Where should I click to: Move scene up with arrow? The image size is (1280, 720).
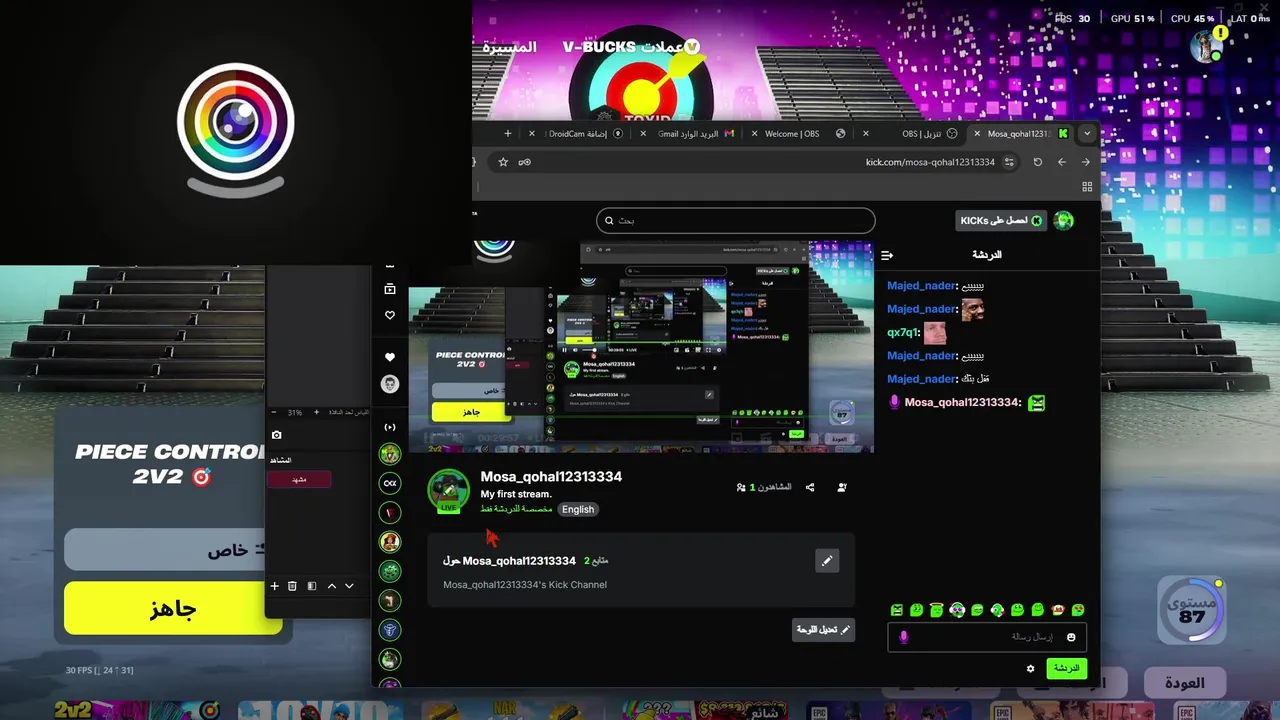[x=332, y=586]
